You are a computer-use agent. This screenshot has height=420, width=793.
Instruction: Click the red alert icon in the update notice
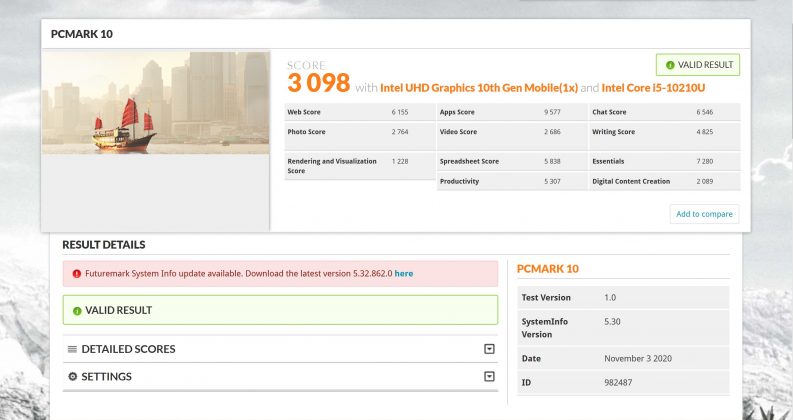point(74,273)
